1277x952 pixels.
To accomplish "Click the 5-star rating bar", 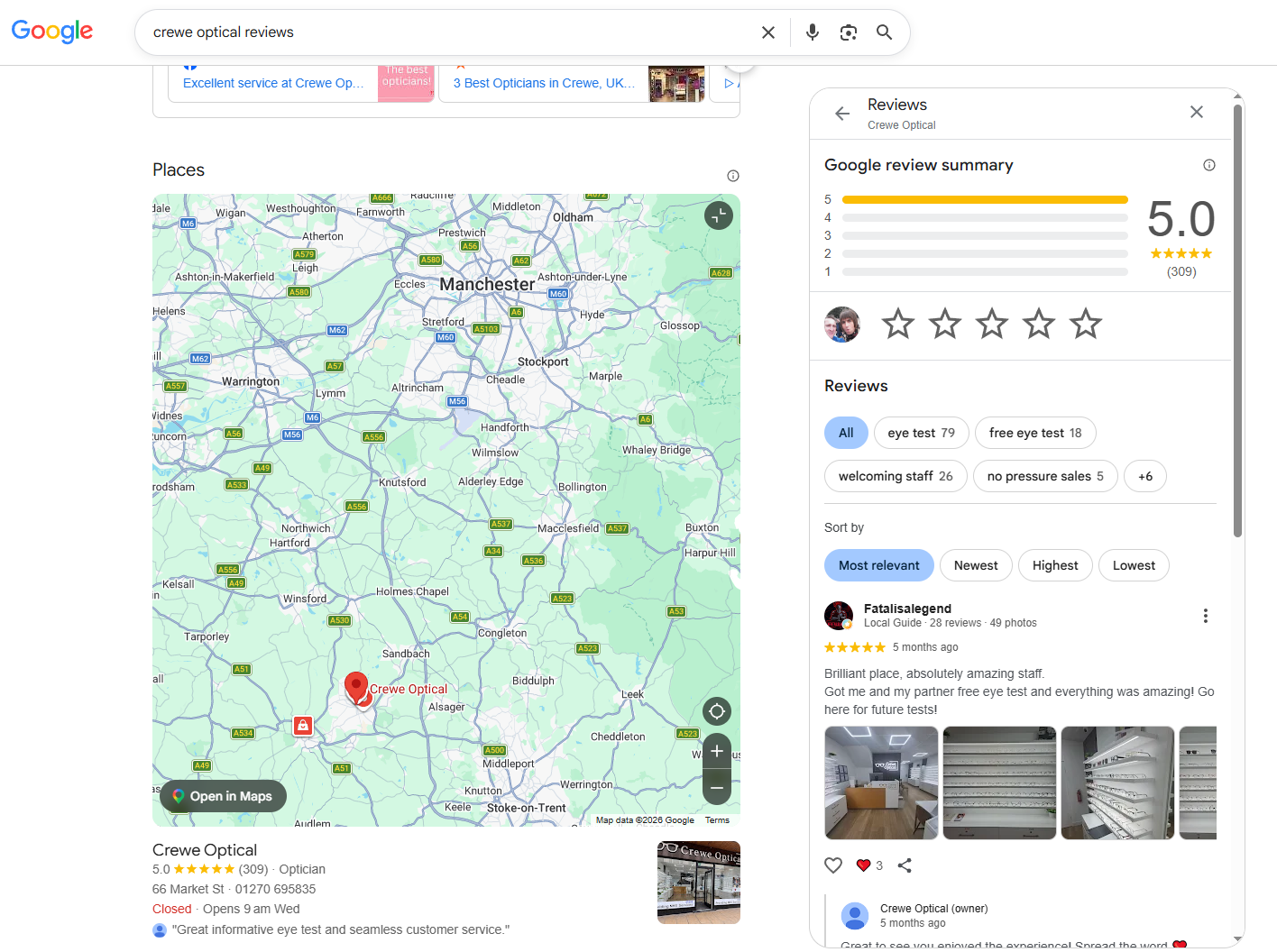I will [x=985, y=199].
